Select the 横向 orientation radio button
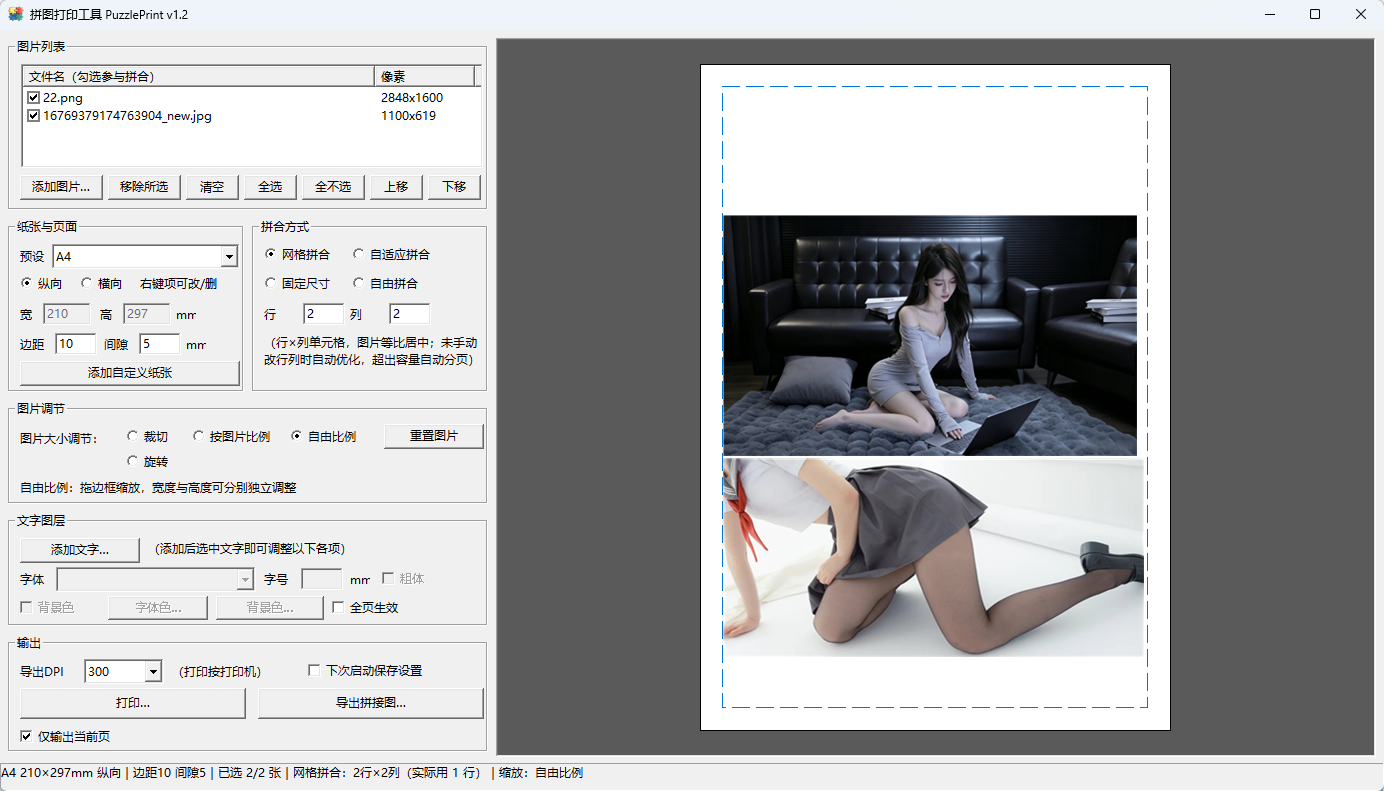Viewport: 1384px width, 791px height. [x=86, y=283]
